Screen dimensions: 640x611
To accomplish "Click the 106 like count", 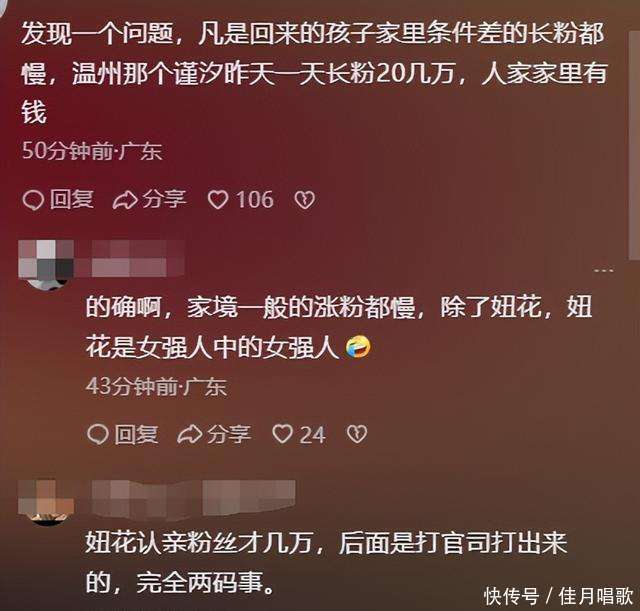I will [x=255, y=200].
